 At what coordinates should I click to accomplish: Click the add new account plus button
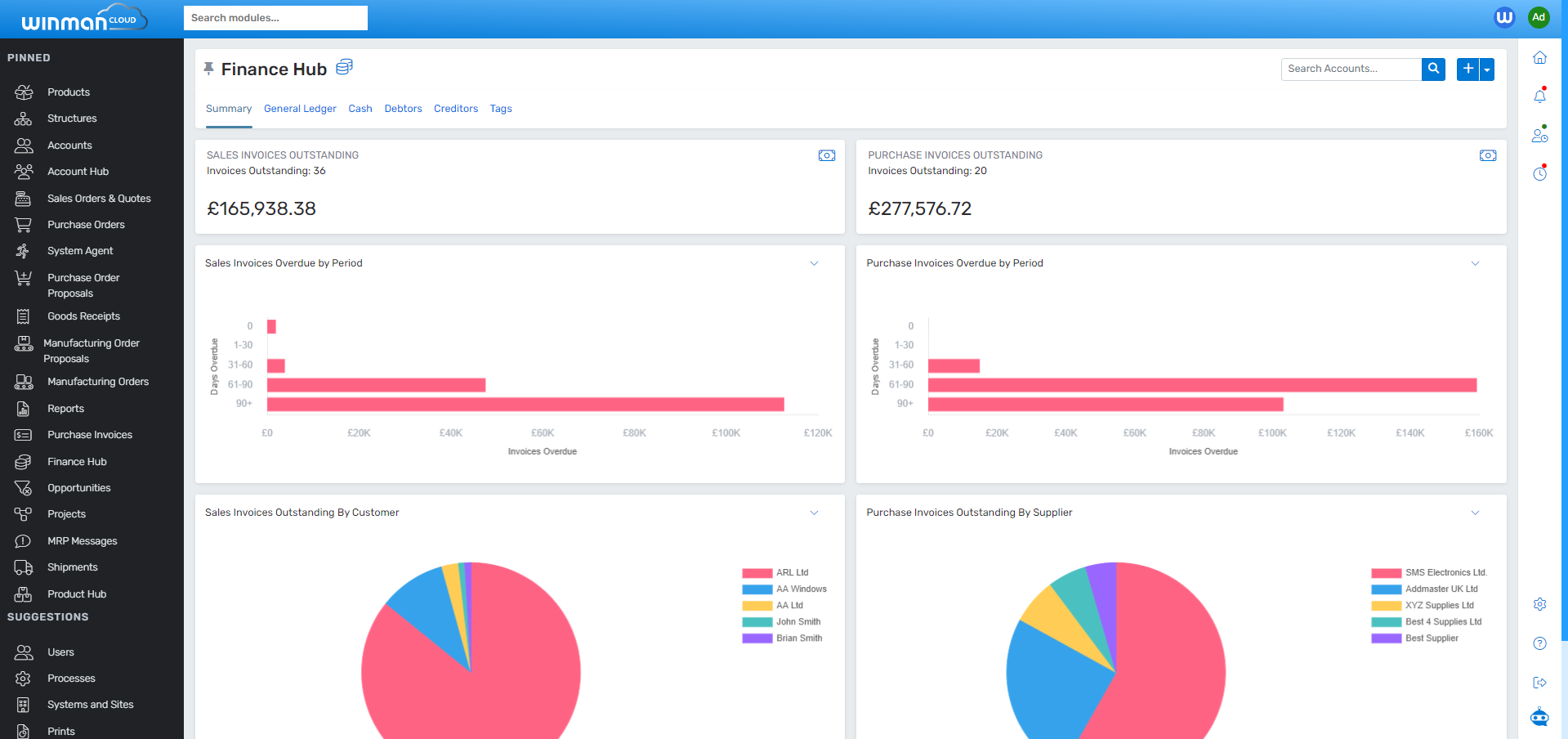(x=1467, y=69)
